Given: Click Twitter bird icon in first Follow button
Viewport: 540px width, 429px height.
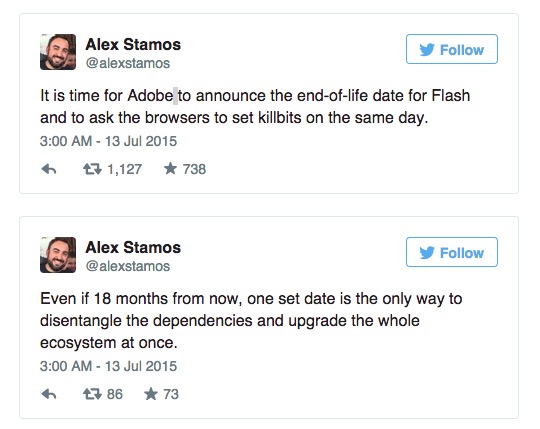Looking at the screenshot, I should 427,50.
